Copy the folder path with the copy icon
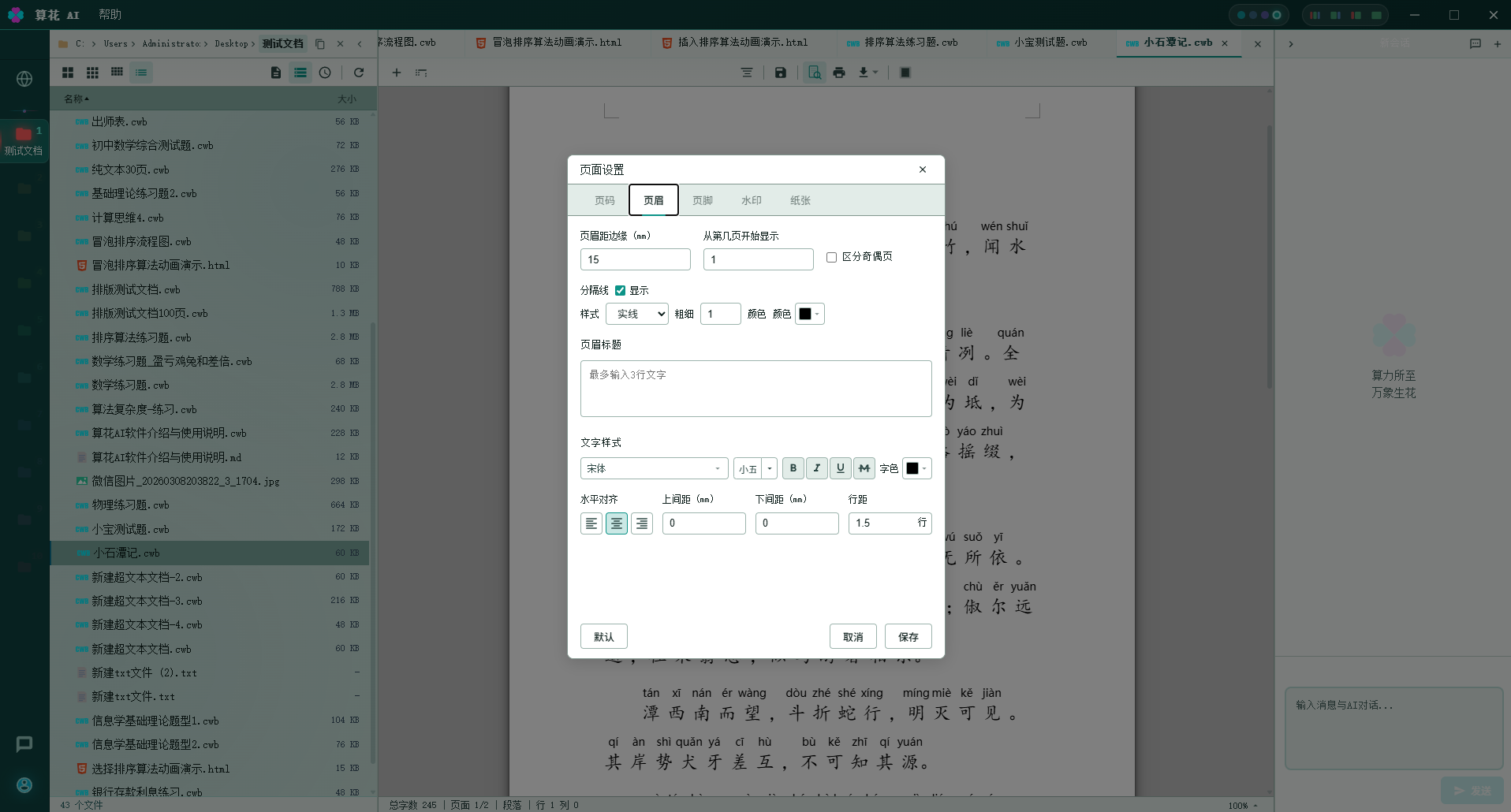Image resolution: width=1511 pixels, height=812 pixels. [320, 44]
